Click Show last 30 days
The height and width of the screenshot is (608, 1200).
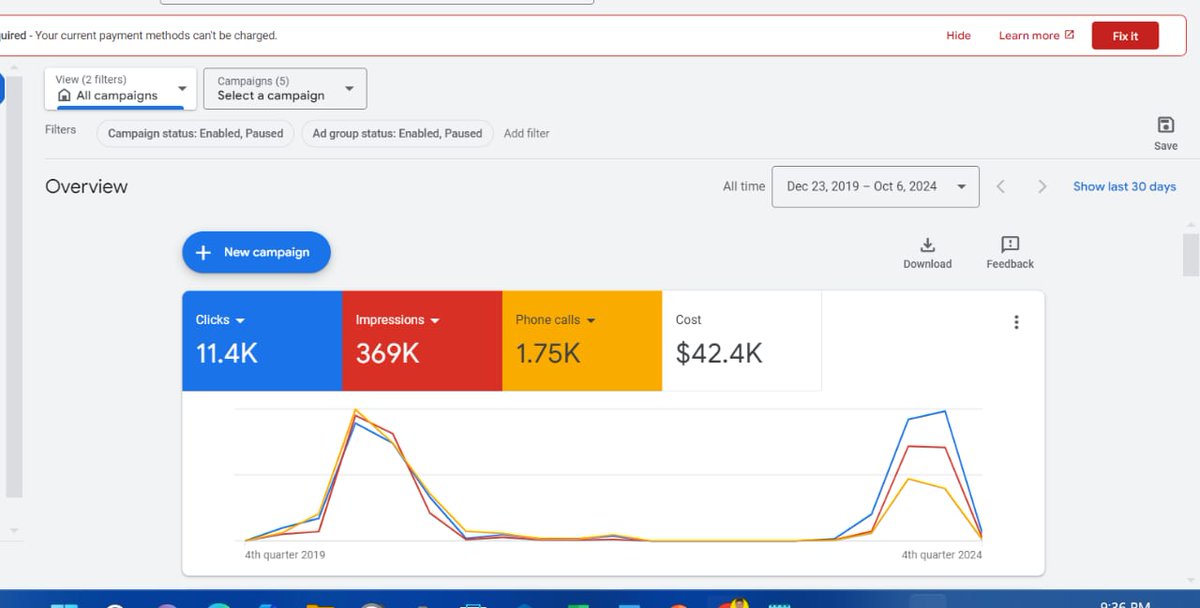pyautogui.click(x=1124, y=186)
